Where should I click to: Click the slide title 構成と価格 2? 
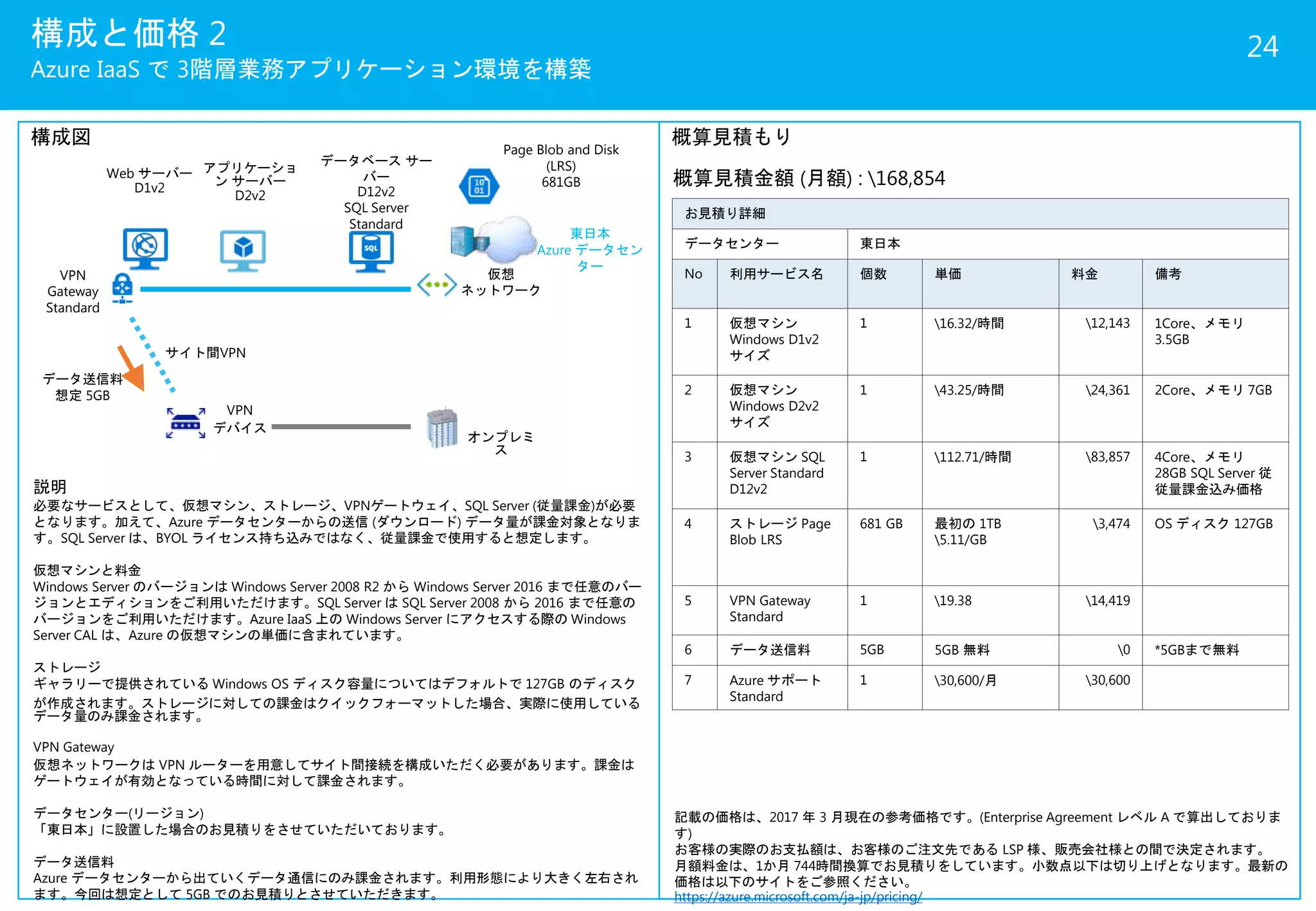click(x=129, y=33)
